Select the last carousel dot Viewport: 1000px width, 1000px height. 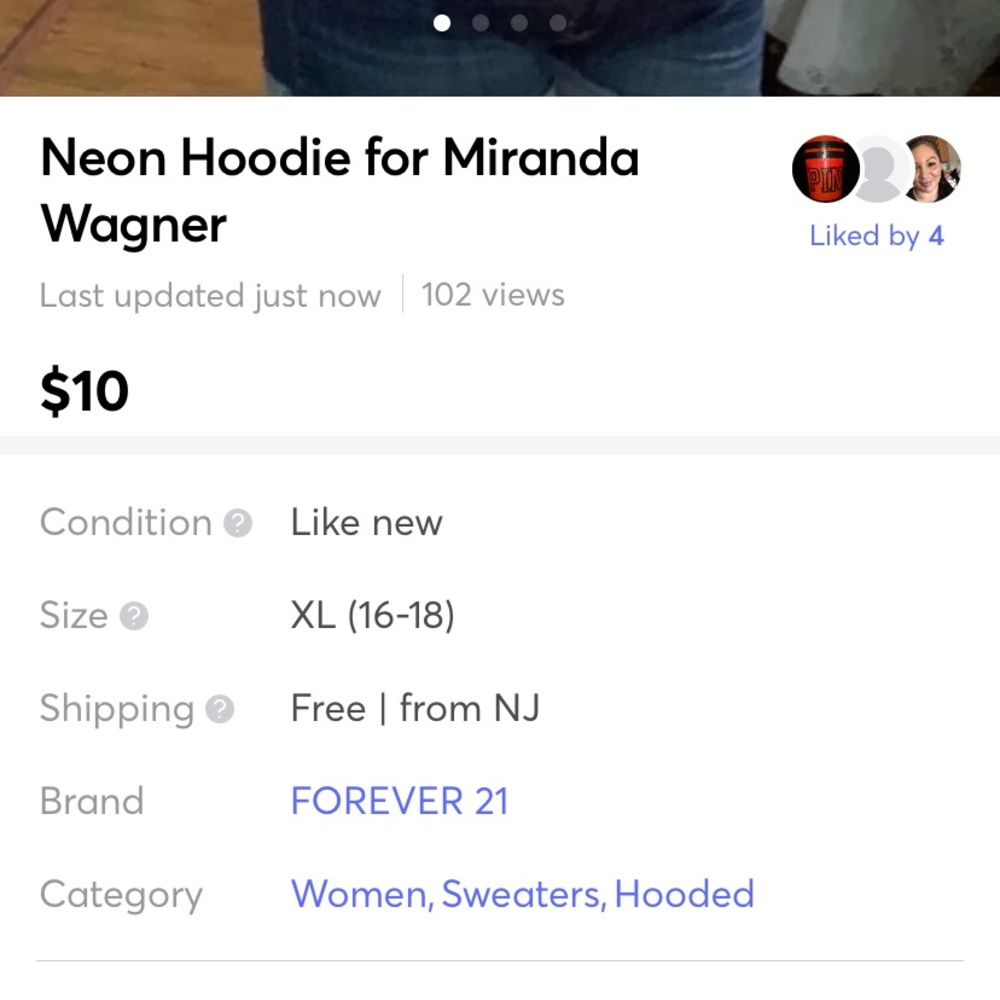(x=558, y=23)
